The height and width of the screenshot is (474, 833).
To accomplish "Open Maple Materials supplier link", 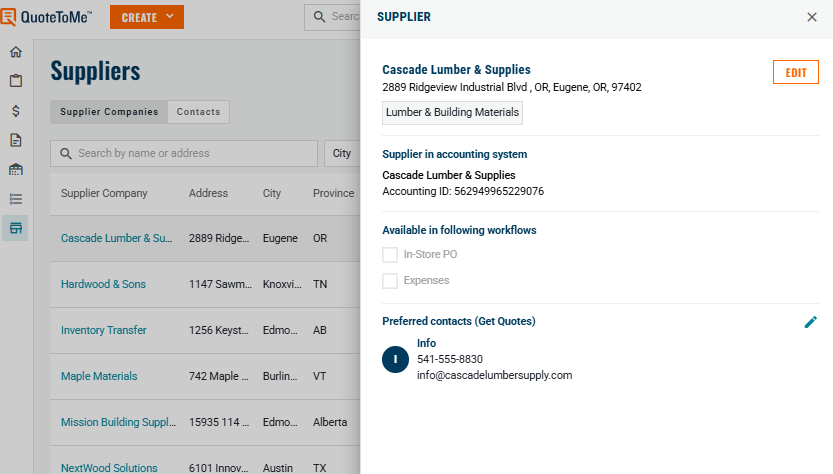I will click(x=99, y=376).
